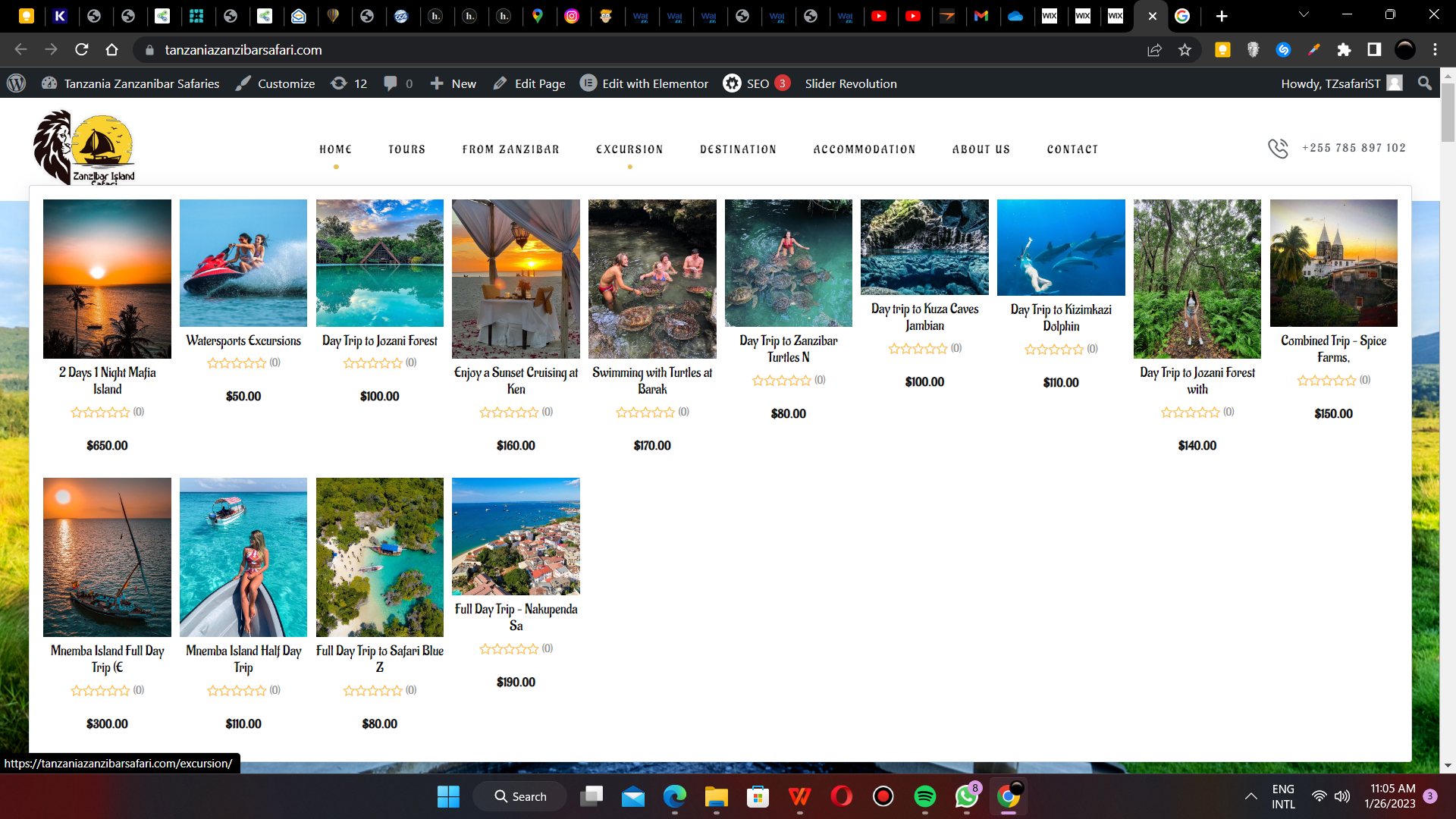
Task: Open the EXCURSION menu item
Action: pyautogui.click(x=629, y=149)
